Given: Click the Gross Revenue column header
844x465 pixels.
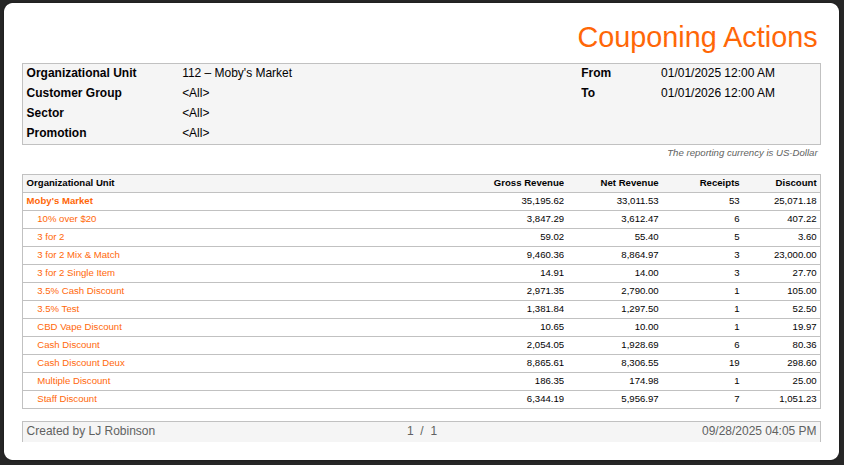Looking at the screenshot, I should pyautogui.click(x=528, y=183).
